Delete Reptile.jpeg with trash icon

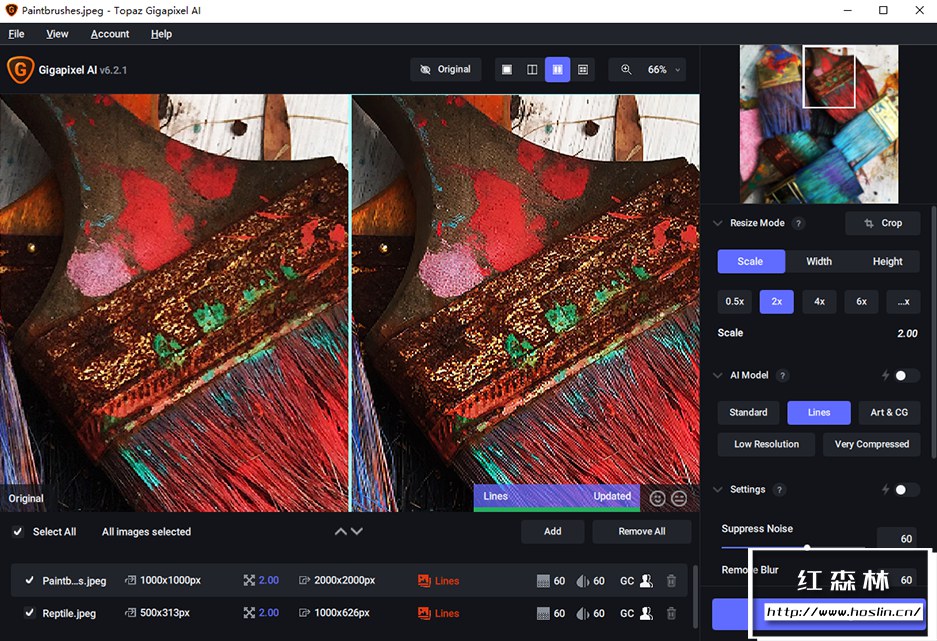click(x=671, y=613)
